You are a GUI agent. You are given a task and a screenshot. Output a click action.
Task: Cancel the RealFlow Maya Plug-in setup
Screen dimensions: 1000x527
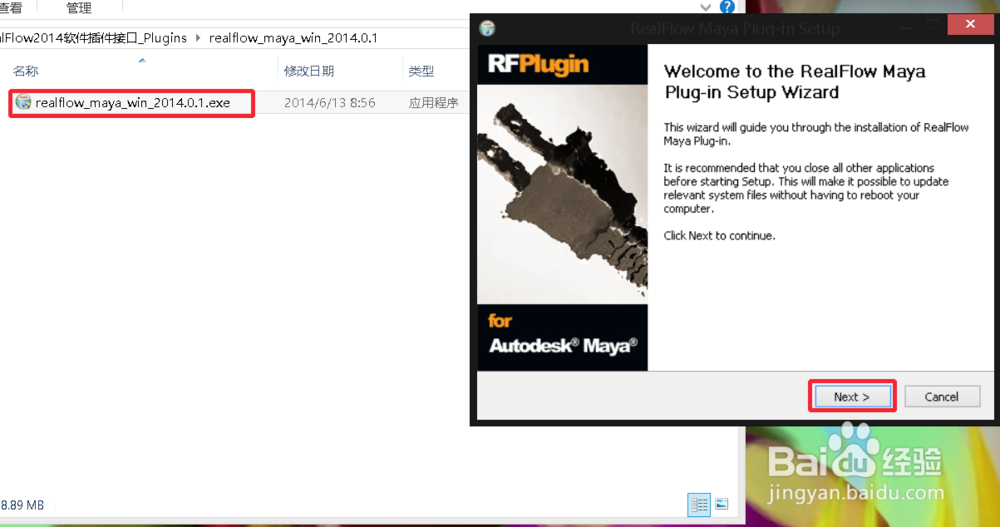[x=941, y=396]
